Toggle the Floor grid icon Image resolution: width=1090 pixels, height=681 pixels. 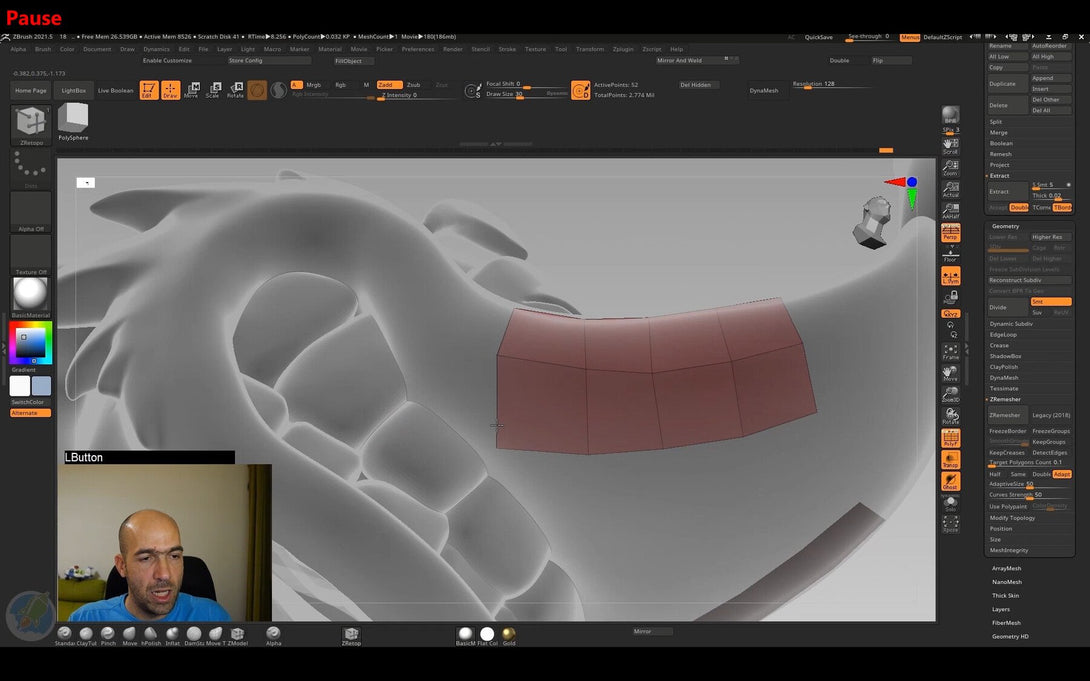950,254
